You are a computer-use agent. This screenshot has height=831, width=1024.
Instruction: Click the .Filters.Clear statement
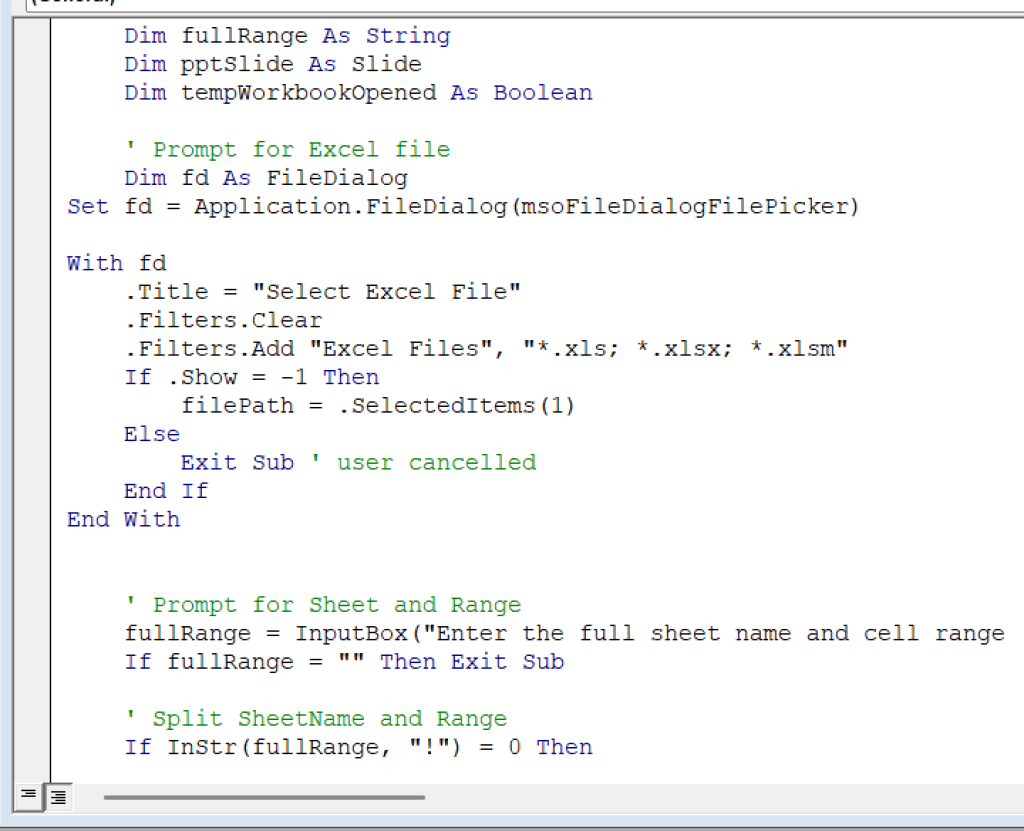(x=220, y=320)
